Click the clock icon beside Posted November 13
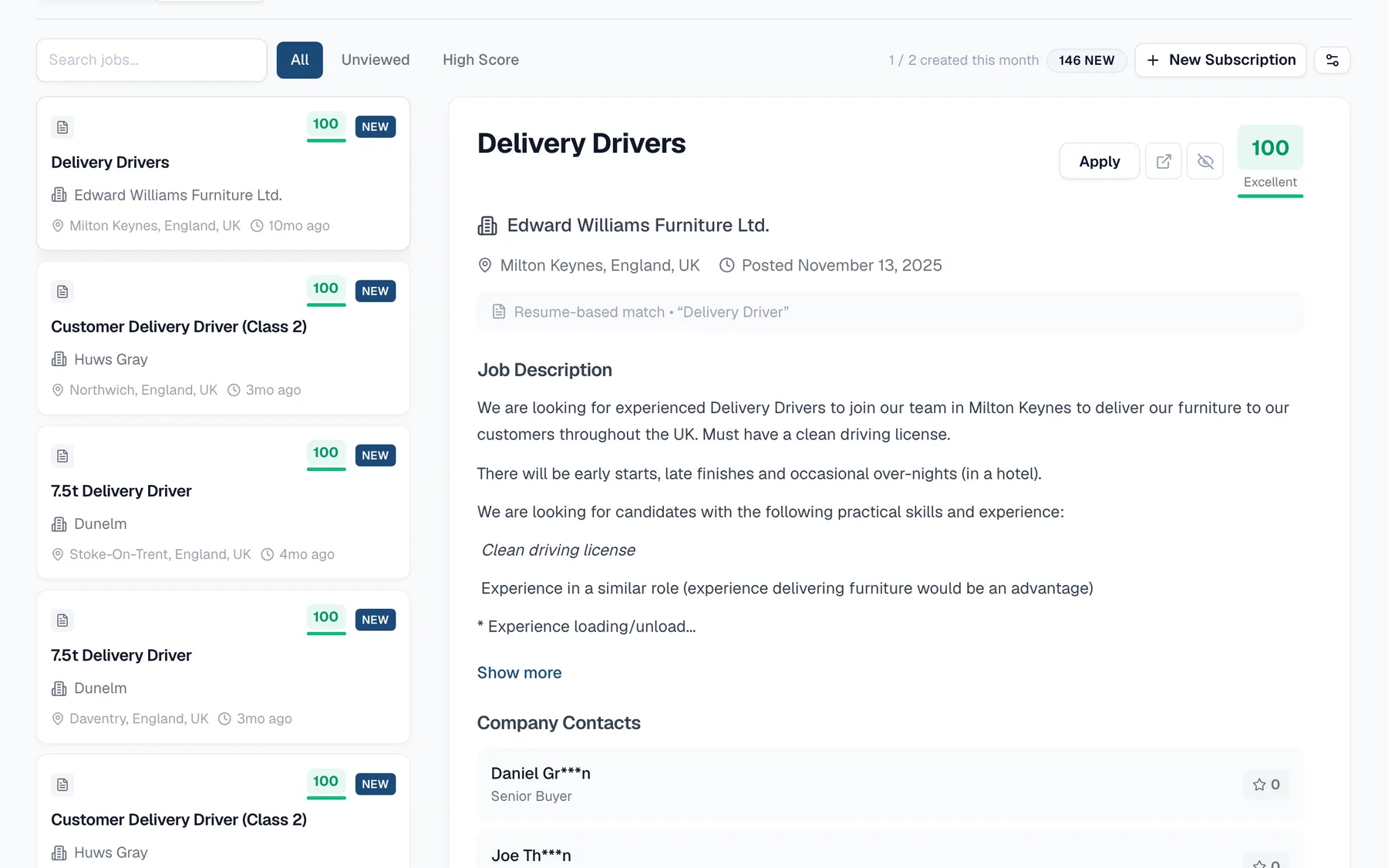The width and height of the screenshot is (1388, 868). point(726,265)
